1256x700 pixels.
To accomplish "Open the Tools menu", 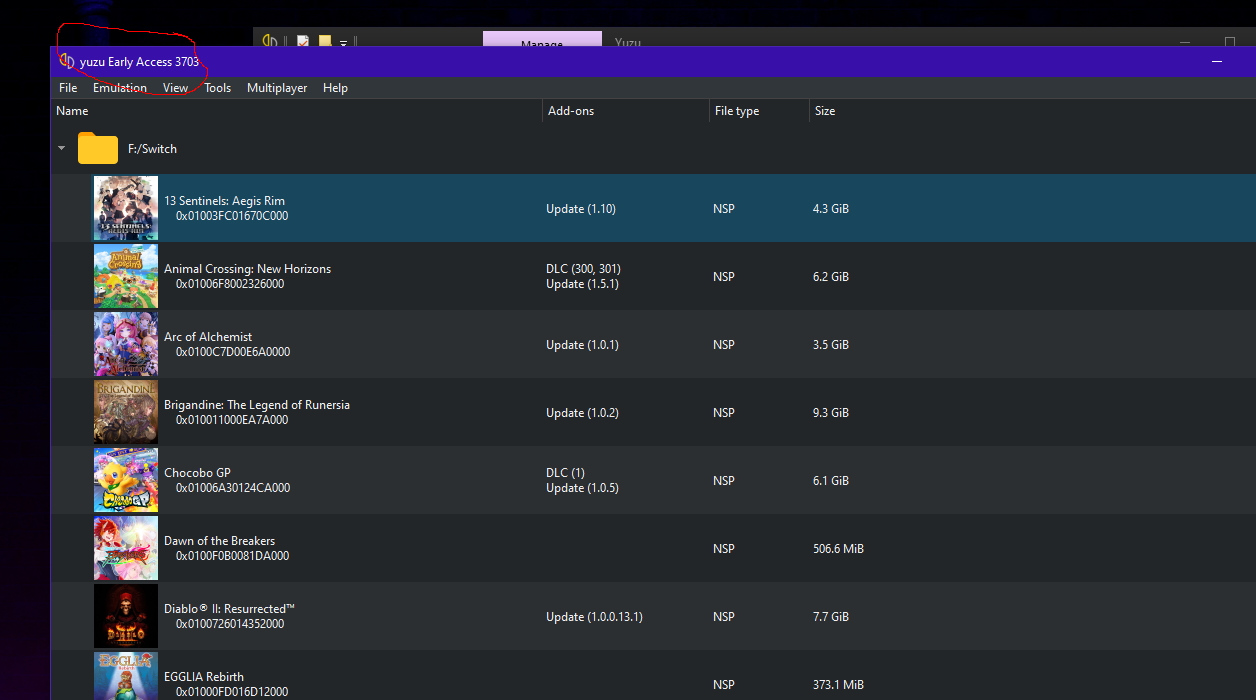I will pyautogui.click(x=218, y=88).
